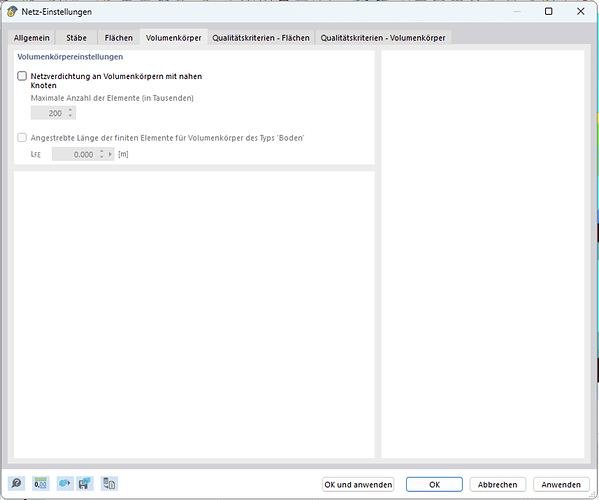This screenshot has height=500, width=599.
Task: Click the Abbrechen button
Action: click(497, 484)
